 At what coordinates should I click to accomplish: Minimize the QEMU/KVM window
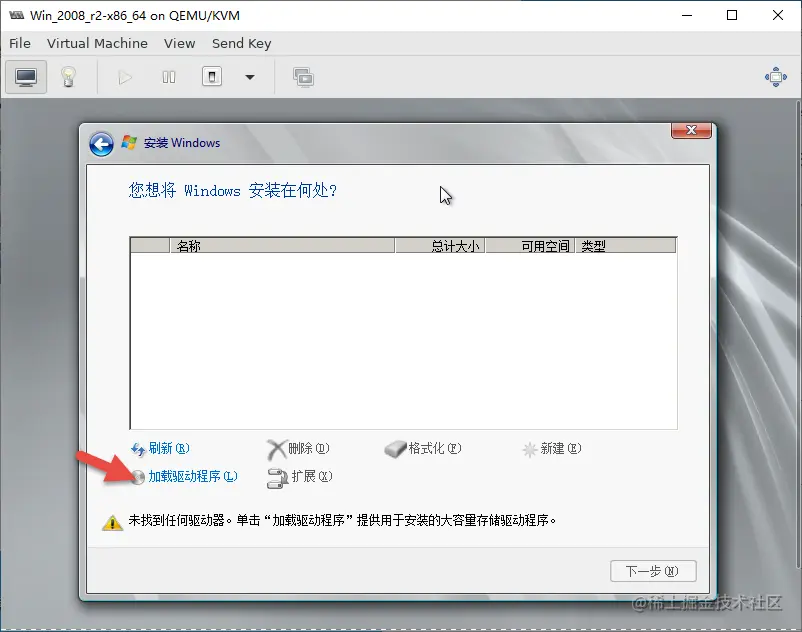click(687, 15)
